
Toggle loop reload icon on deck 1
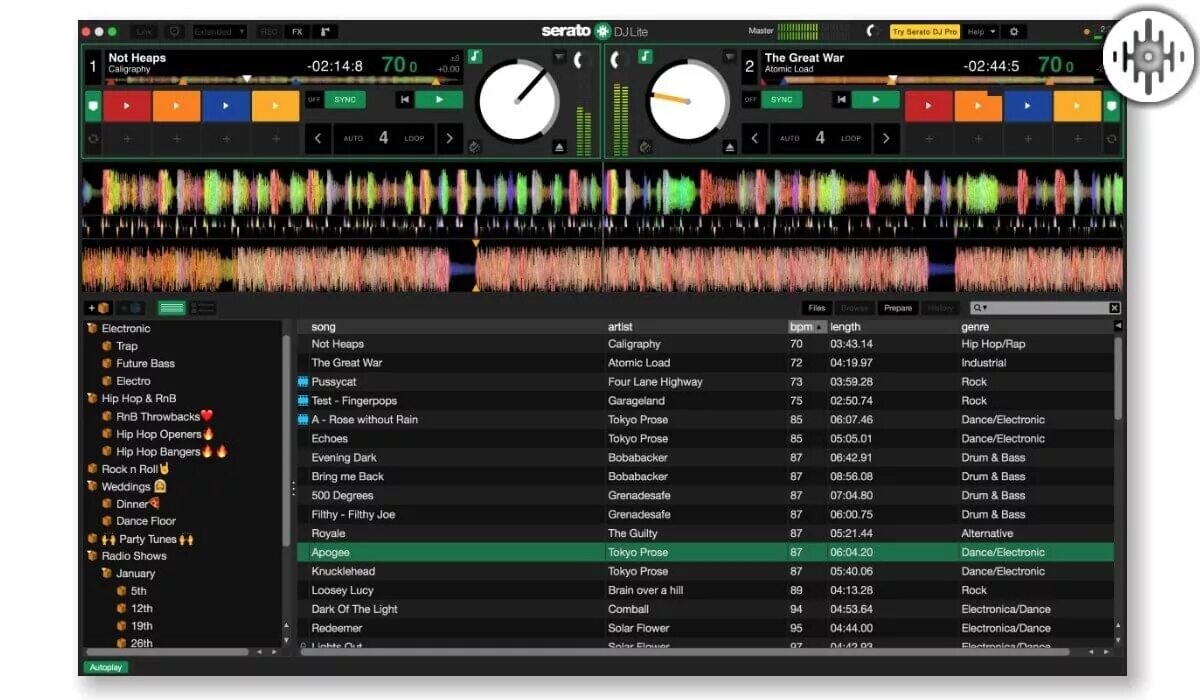(93, 139)
